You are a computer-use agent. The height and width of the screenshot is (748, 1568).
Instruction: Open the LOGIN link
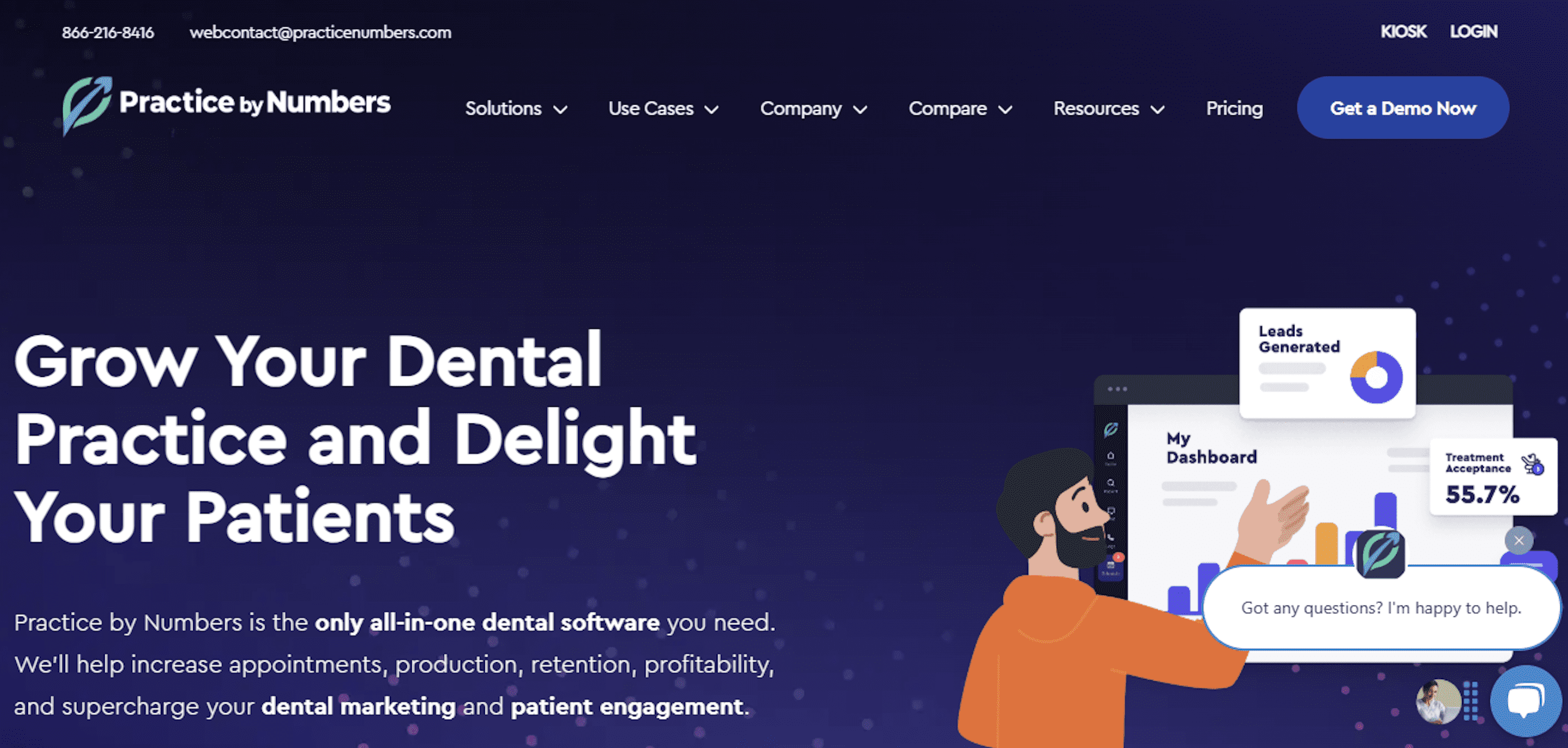coord(1473,32)
